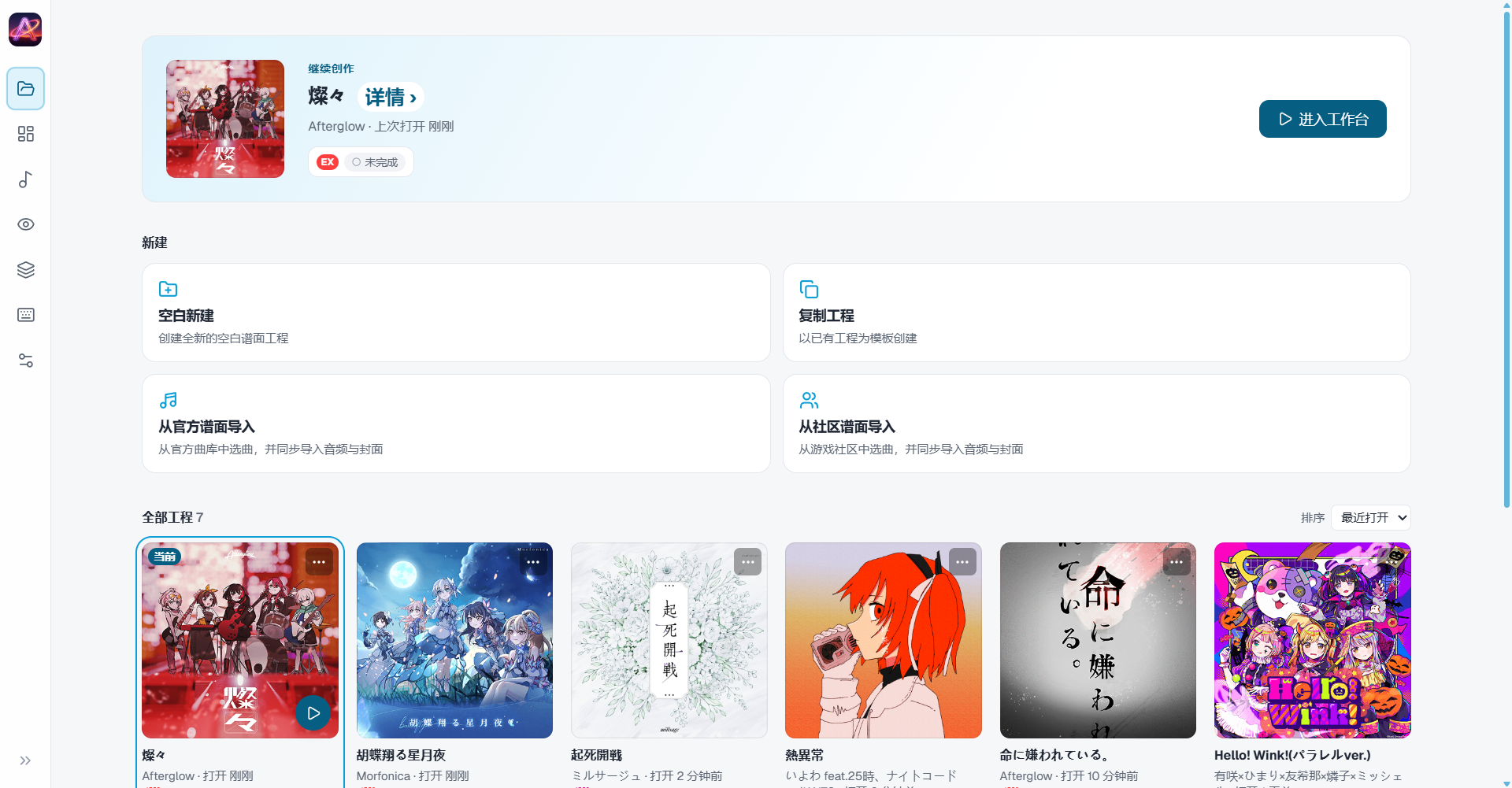
Task: Open the keyboard shortcuts sidebar icon
Action: pos(25,315)
